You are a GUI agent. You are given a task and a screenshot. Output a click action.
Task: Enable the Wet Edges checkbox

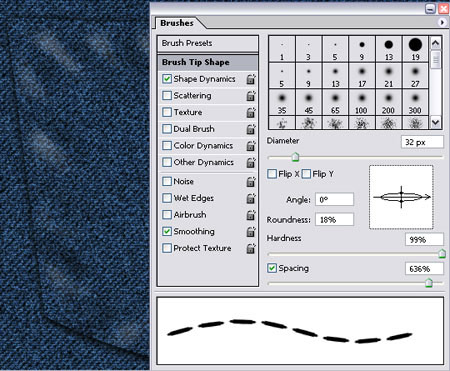coord(167,198)
